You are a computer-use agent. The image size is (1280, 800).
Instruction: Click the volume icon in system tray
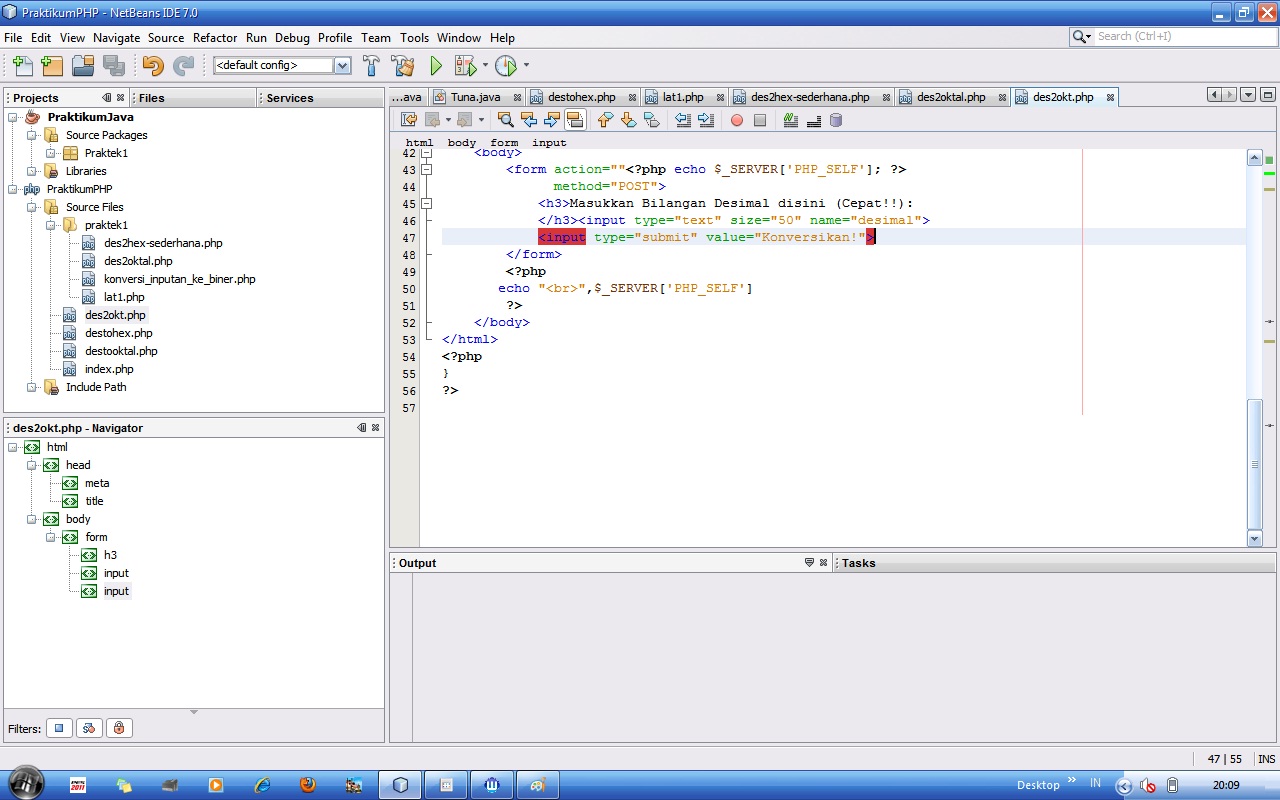point(1148,785)
